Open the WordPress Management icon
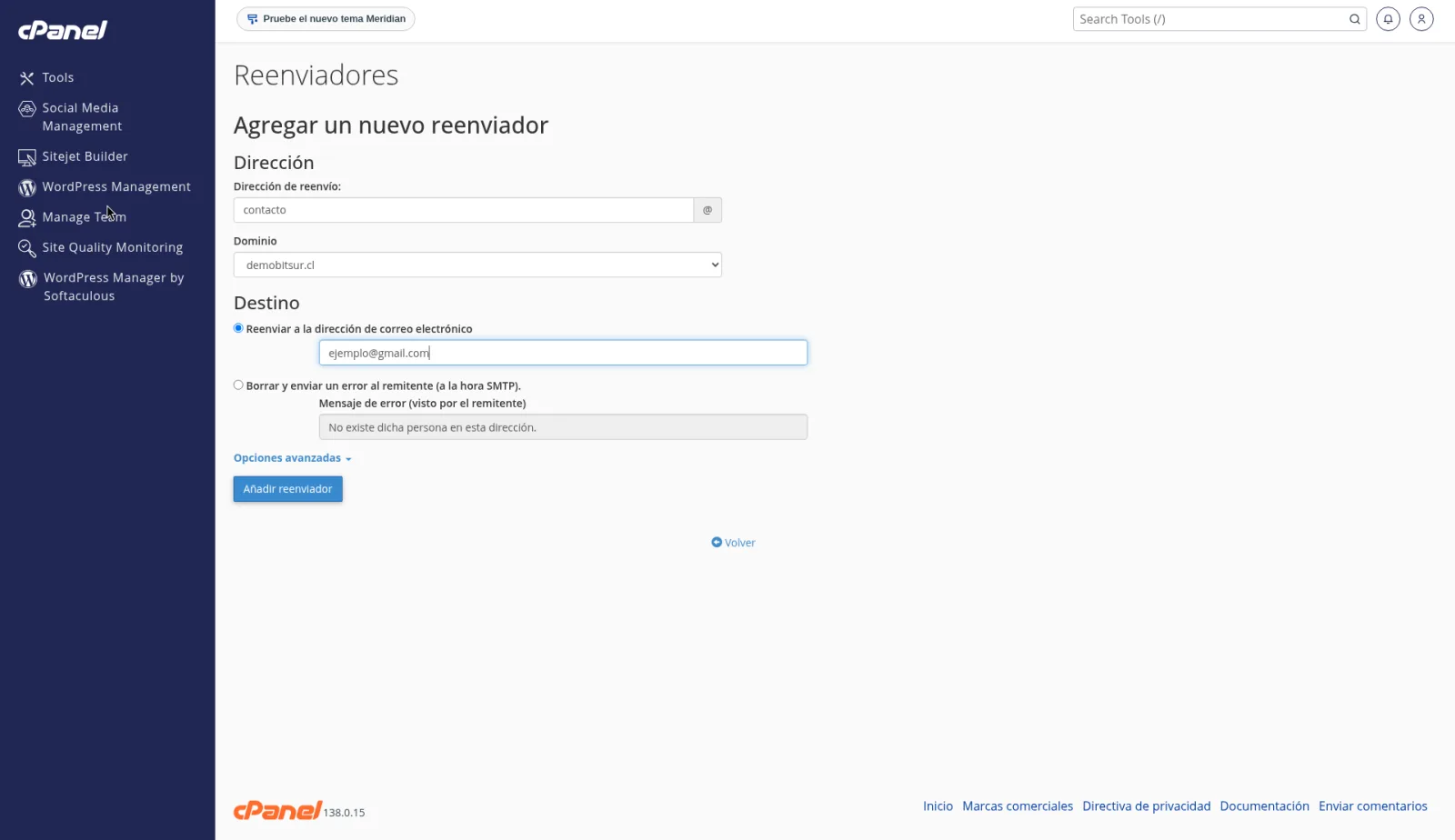This screenshot has height=840, width=1455. [27, 187]
